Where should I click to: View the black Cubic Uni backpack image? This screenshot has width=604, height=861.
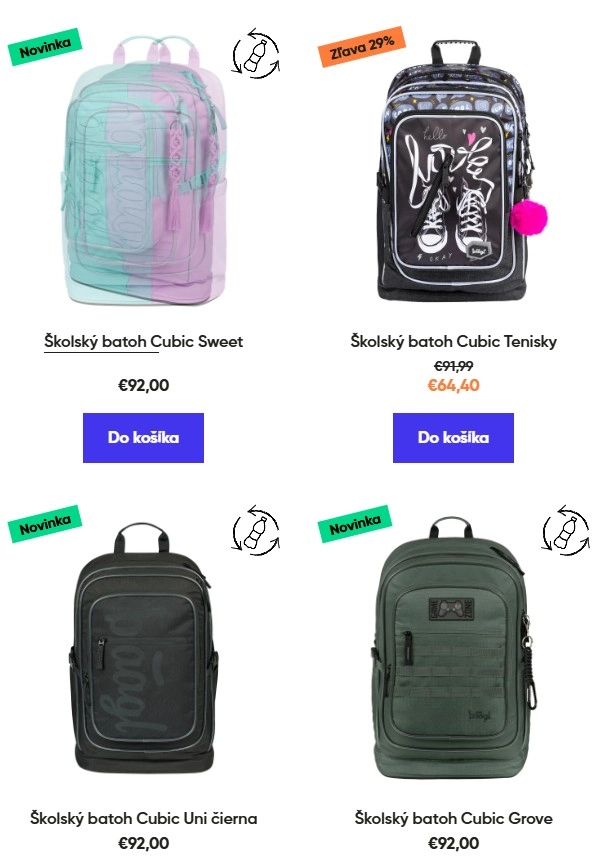click(x=143, y=648)
